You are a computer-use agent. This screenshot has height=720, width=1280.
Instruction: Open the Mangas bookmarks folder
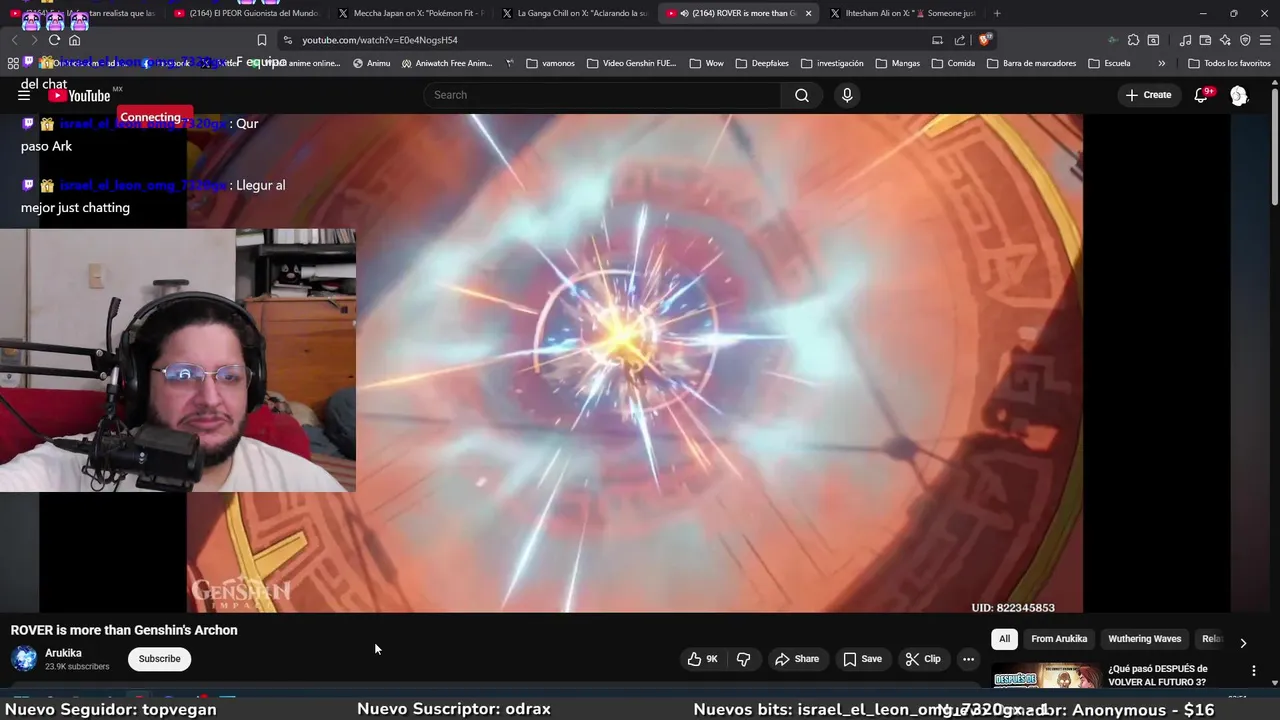pos(897,63)
